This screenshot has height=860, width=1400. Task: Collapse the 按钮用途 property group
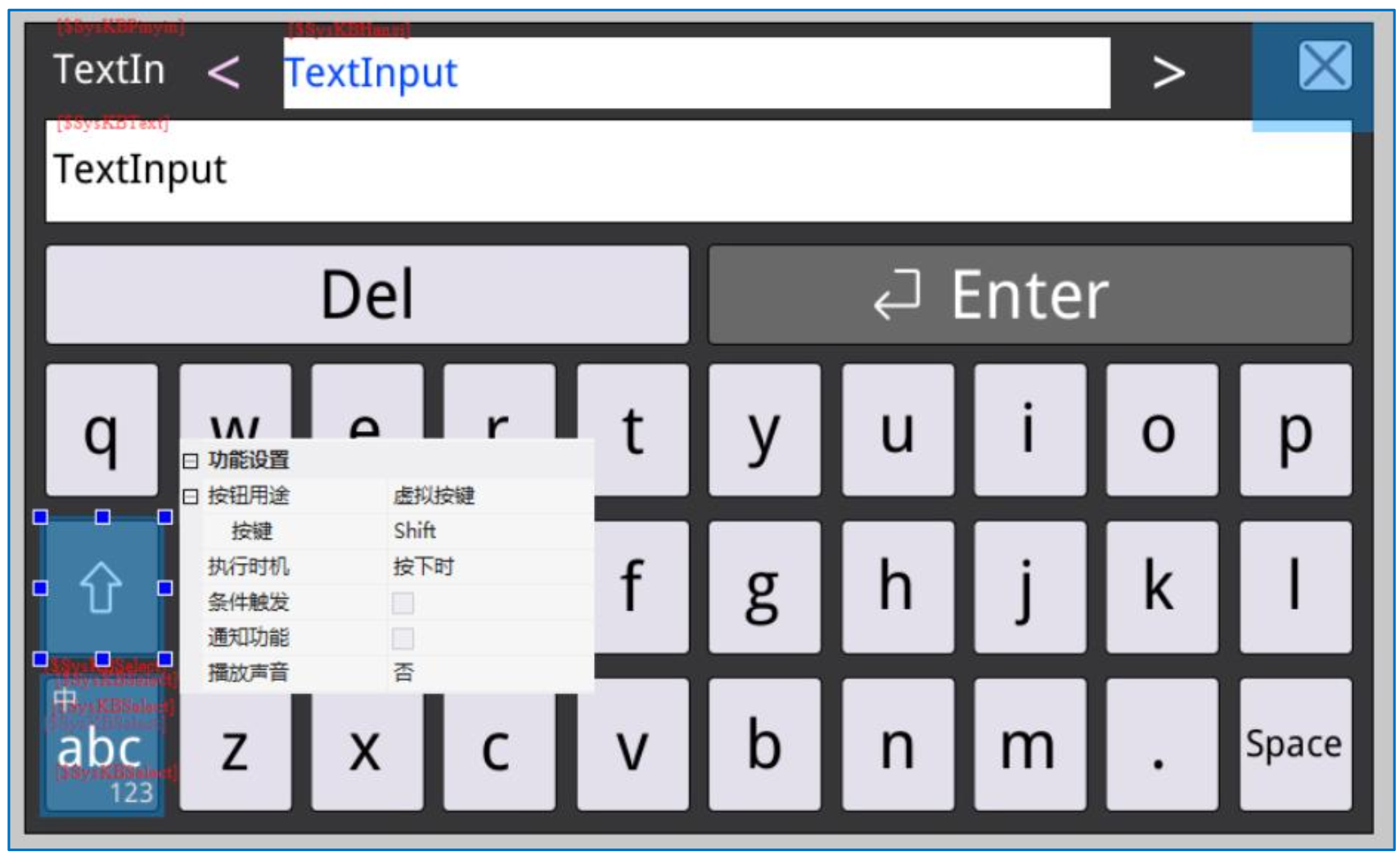[x=191, y=496]
